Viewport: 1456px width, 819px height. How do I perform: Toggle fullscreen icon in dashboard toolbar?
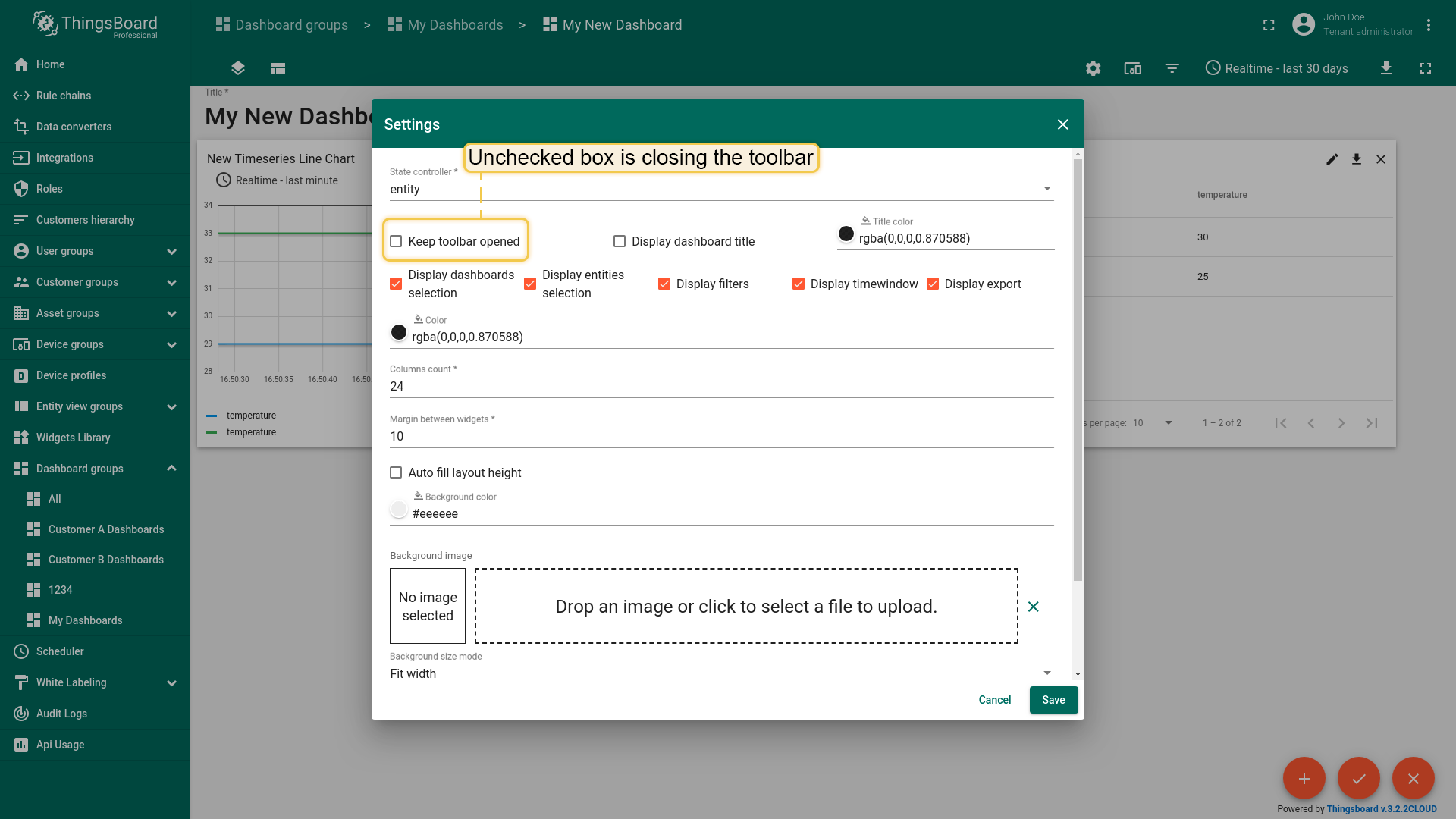(1426, 68)
